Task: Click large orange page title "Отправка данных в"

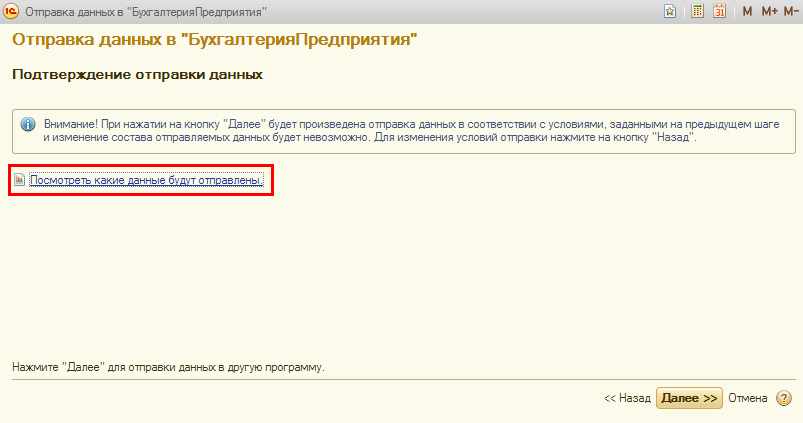Action: (215, 39)
